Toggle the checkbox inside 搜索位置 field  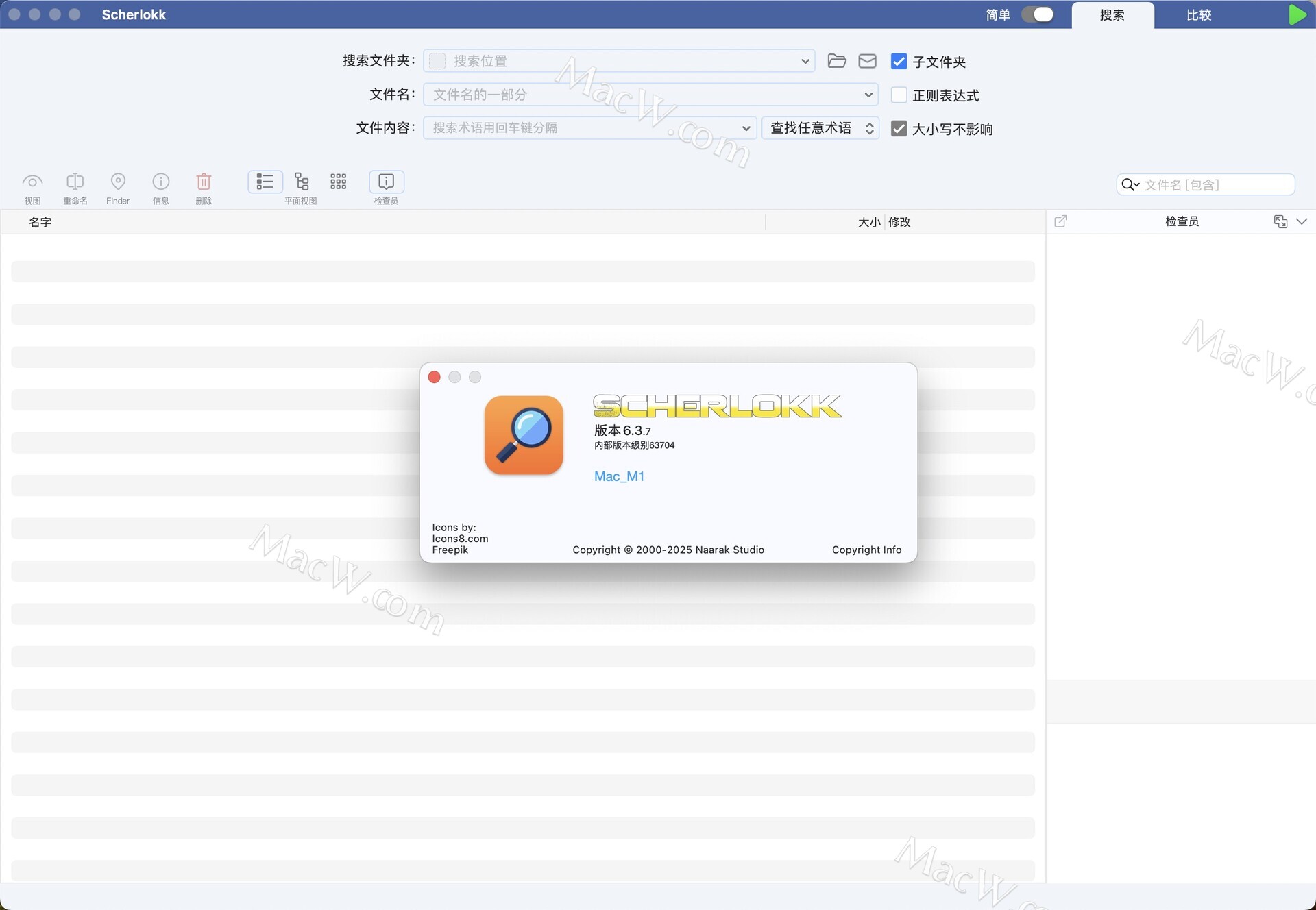coord(437,61)
